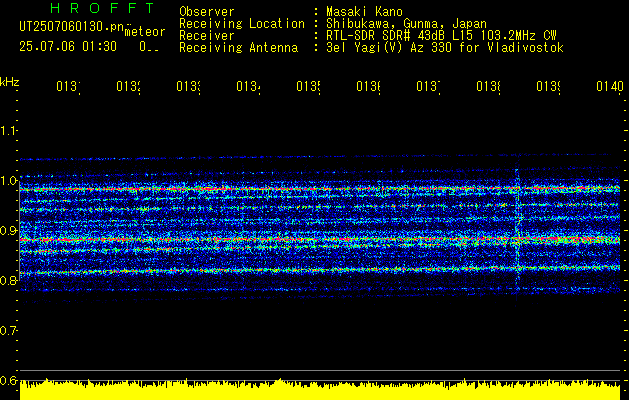Click the 0132 time marker
The image size is (629, 400).
[128, 86]
